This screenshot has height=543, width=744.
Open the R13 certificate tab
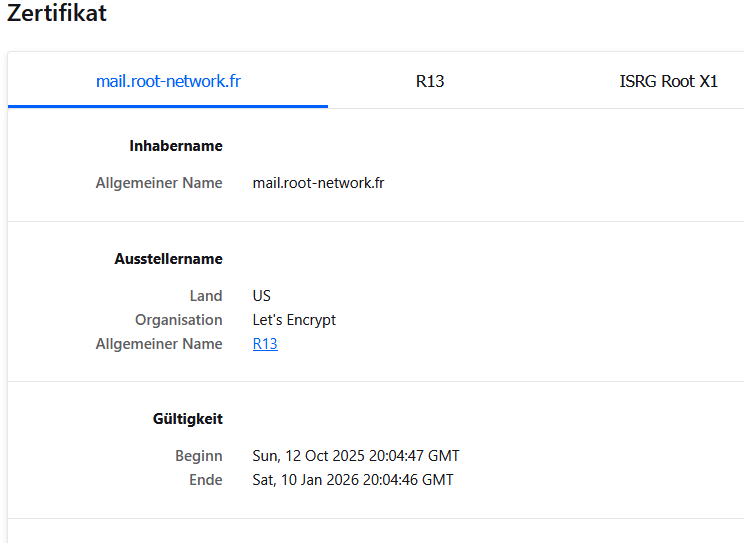[430, 81]
